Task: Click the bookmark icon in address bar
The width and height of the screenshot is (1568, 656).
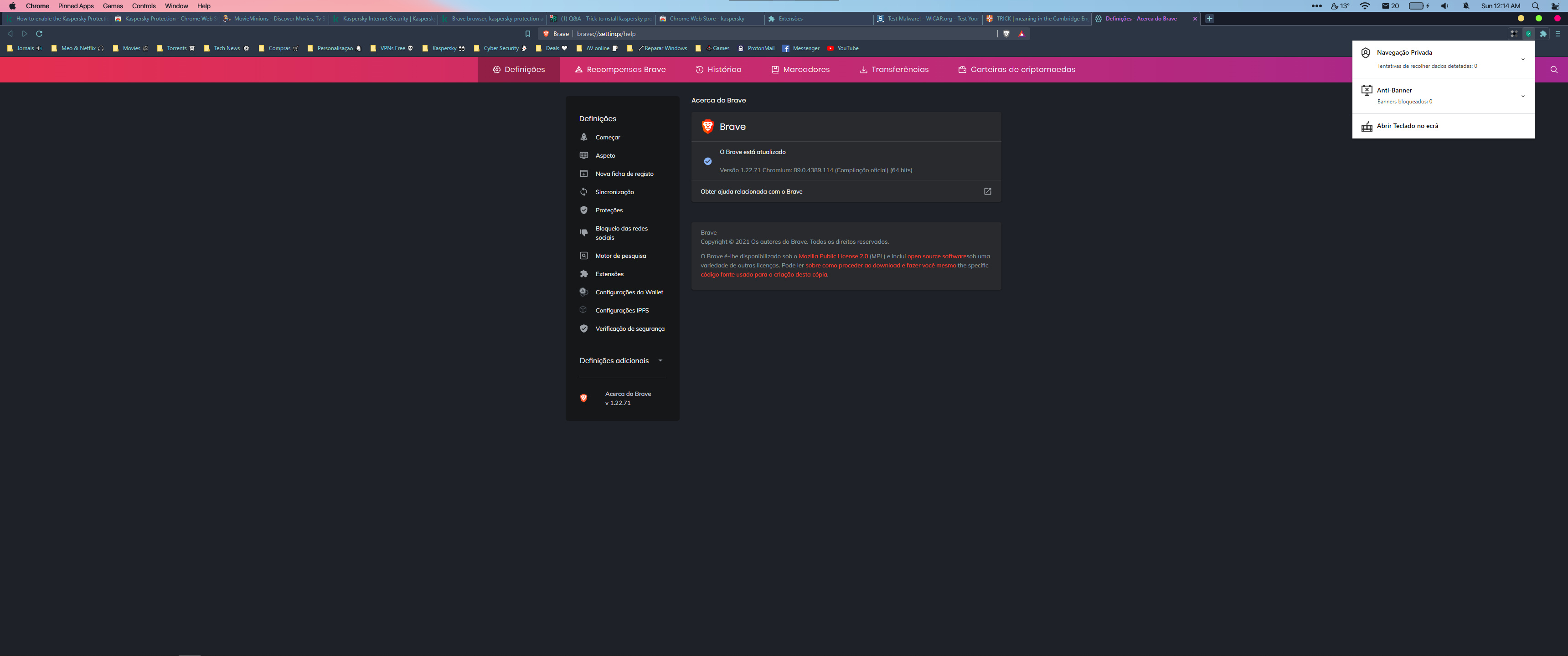Action: coord(528,34)
